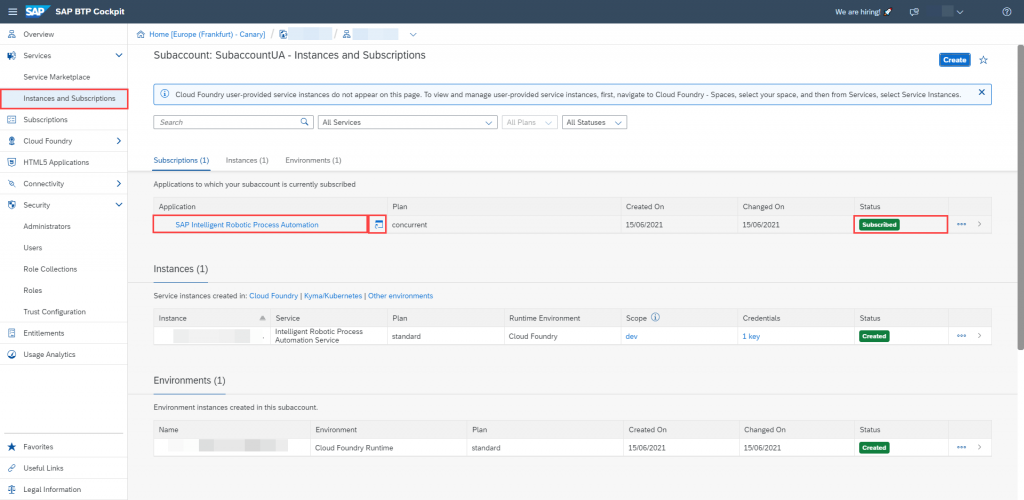Click the page vertical scrollbar
The image size is (1024, 500).
[1020, 196]
